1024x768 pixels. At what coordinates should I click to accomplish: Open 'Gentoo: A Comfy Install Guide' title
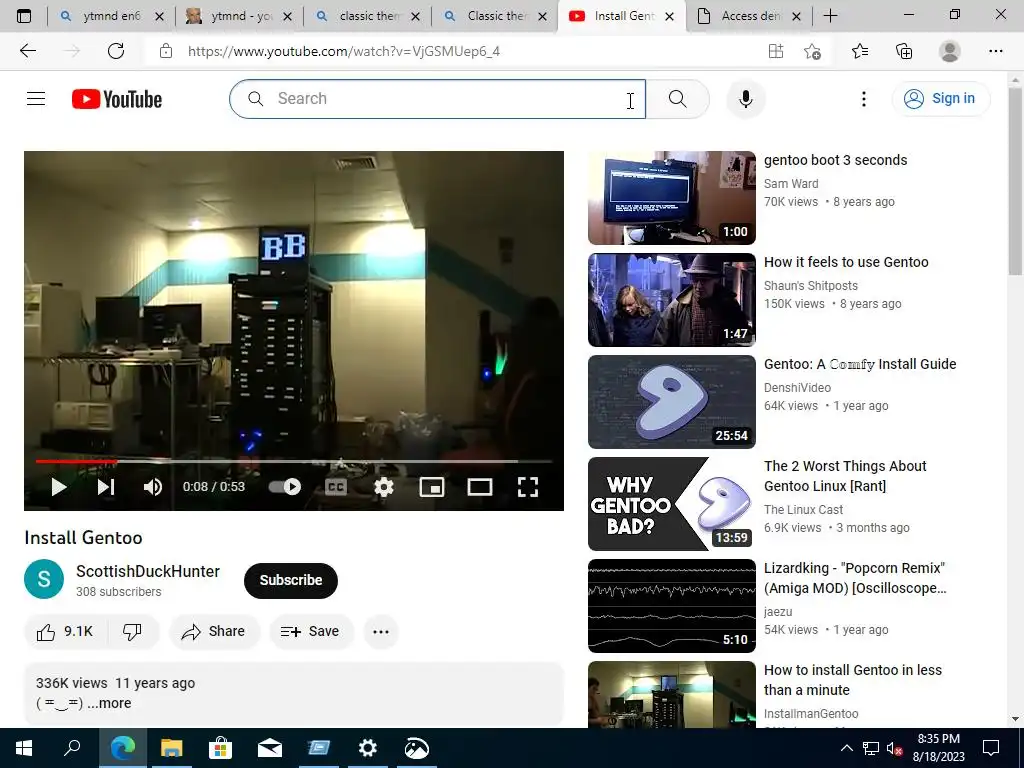point(859,364)
